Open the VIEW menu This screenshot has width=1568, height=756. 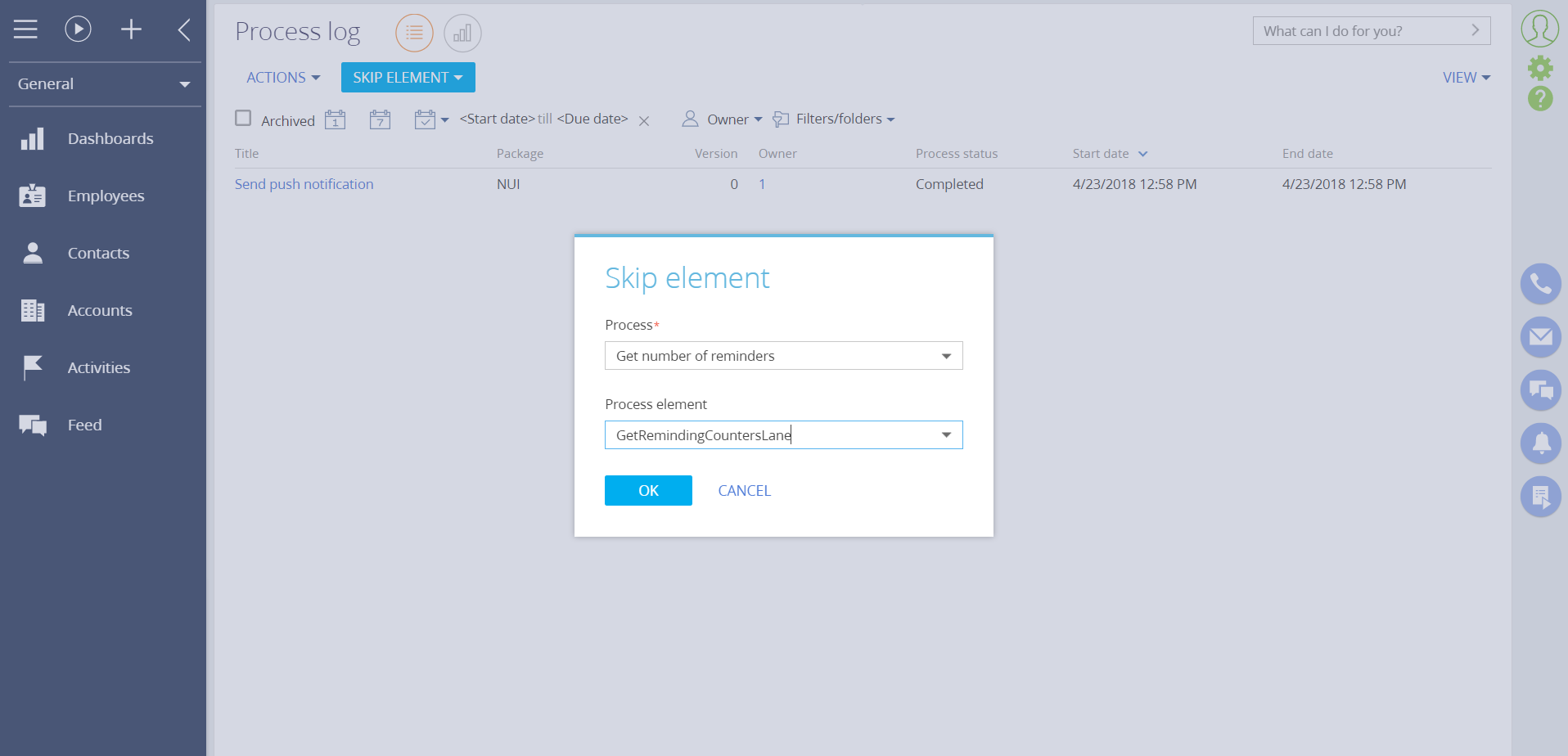[1466, 78]
